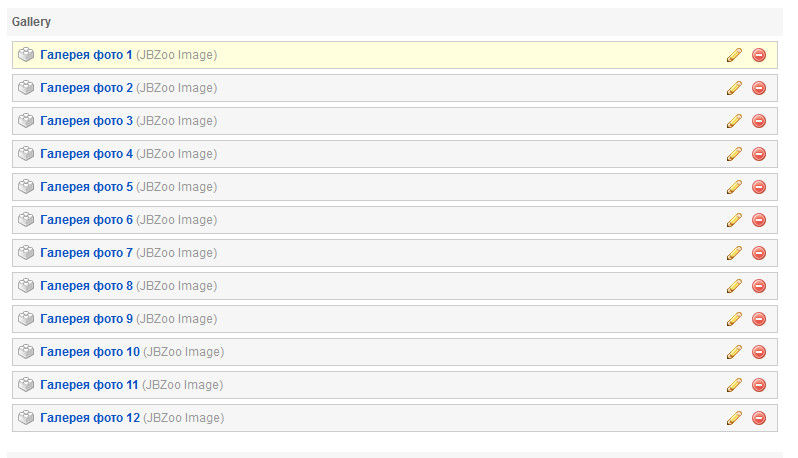Image resolution: width=798 pixels, height=458 pixels.
Task: Click pencil edit icon for Галерея фото 3
Action: [734, 121]
